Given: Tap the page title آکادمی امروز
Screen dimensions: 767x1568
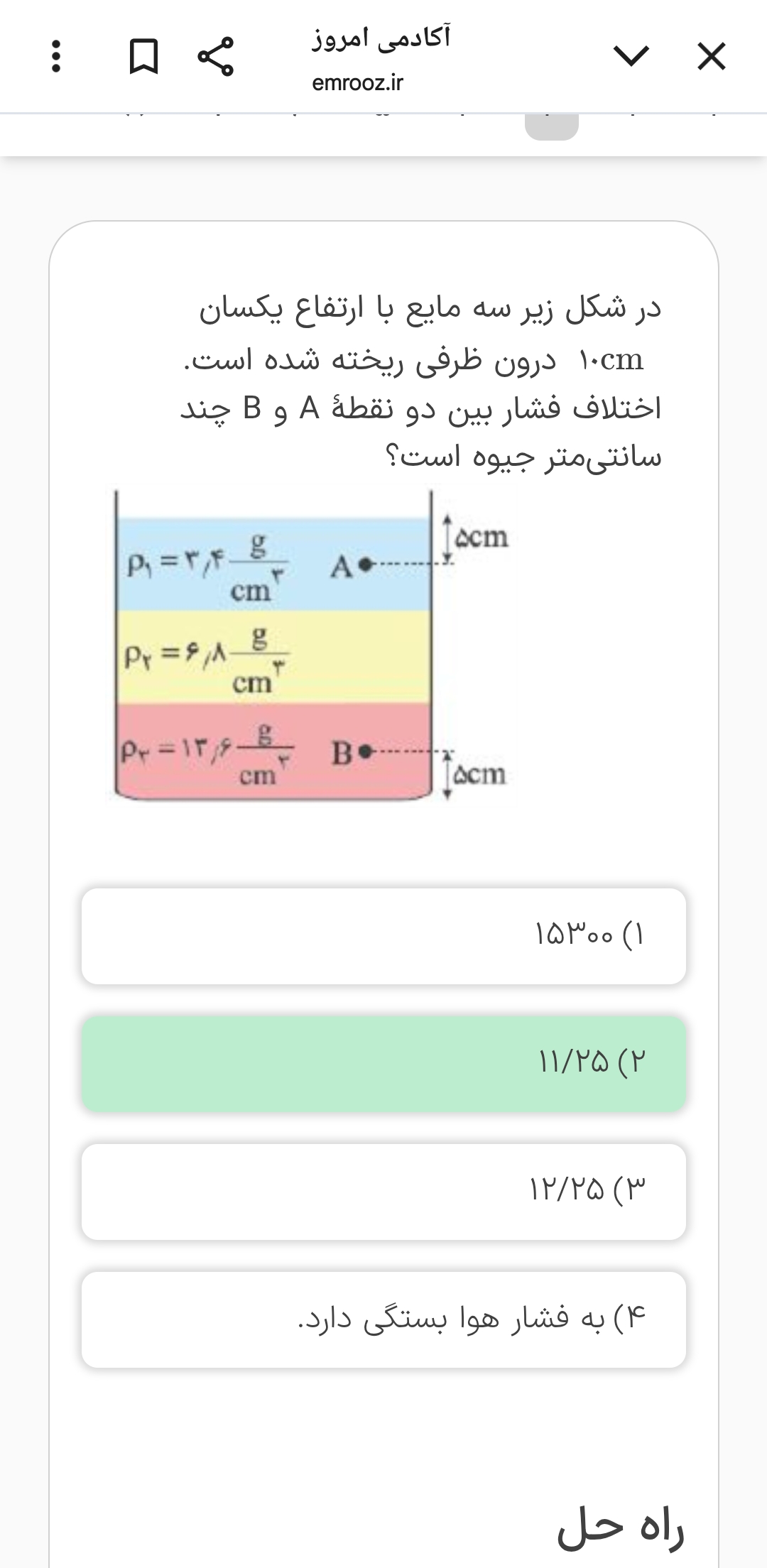Looking at the screenshot, I should pos(381,38).
